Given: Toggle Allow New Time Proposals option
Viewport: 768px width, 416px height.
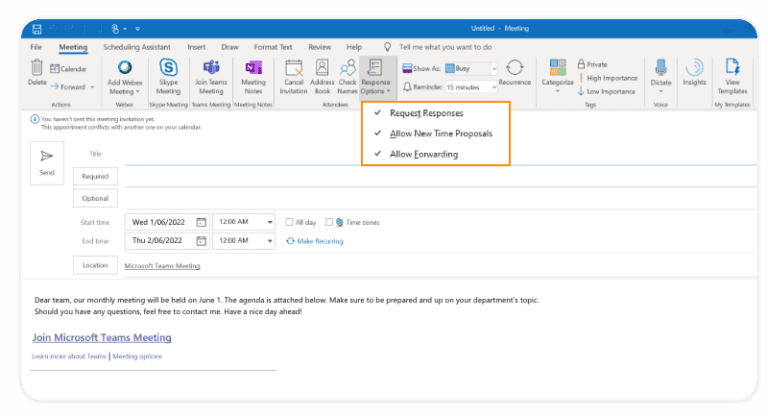Looking at the screenshot, I should [x=436, y=133].
